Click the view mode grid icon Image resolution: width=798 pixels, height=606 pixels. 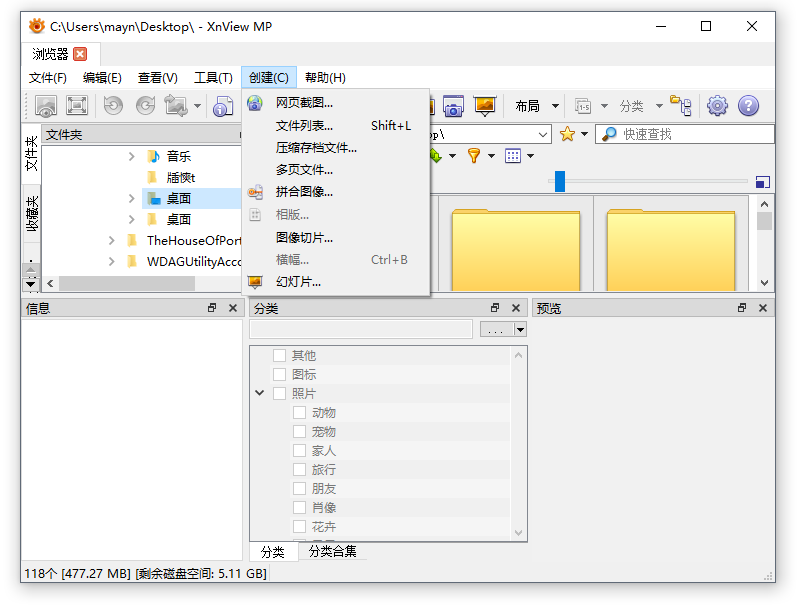click(512, 156)
